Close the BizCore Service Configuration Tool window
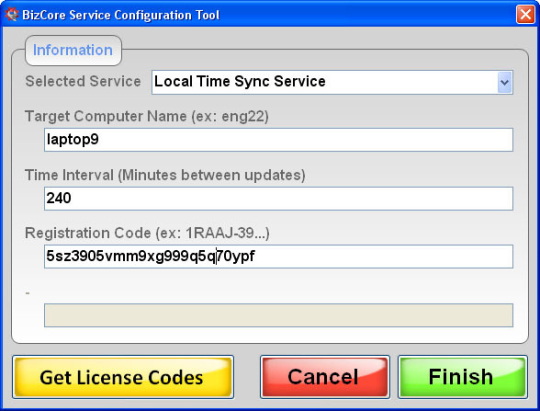540x411 pixels. click(x=525, y=14)
